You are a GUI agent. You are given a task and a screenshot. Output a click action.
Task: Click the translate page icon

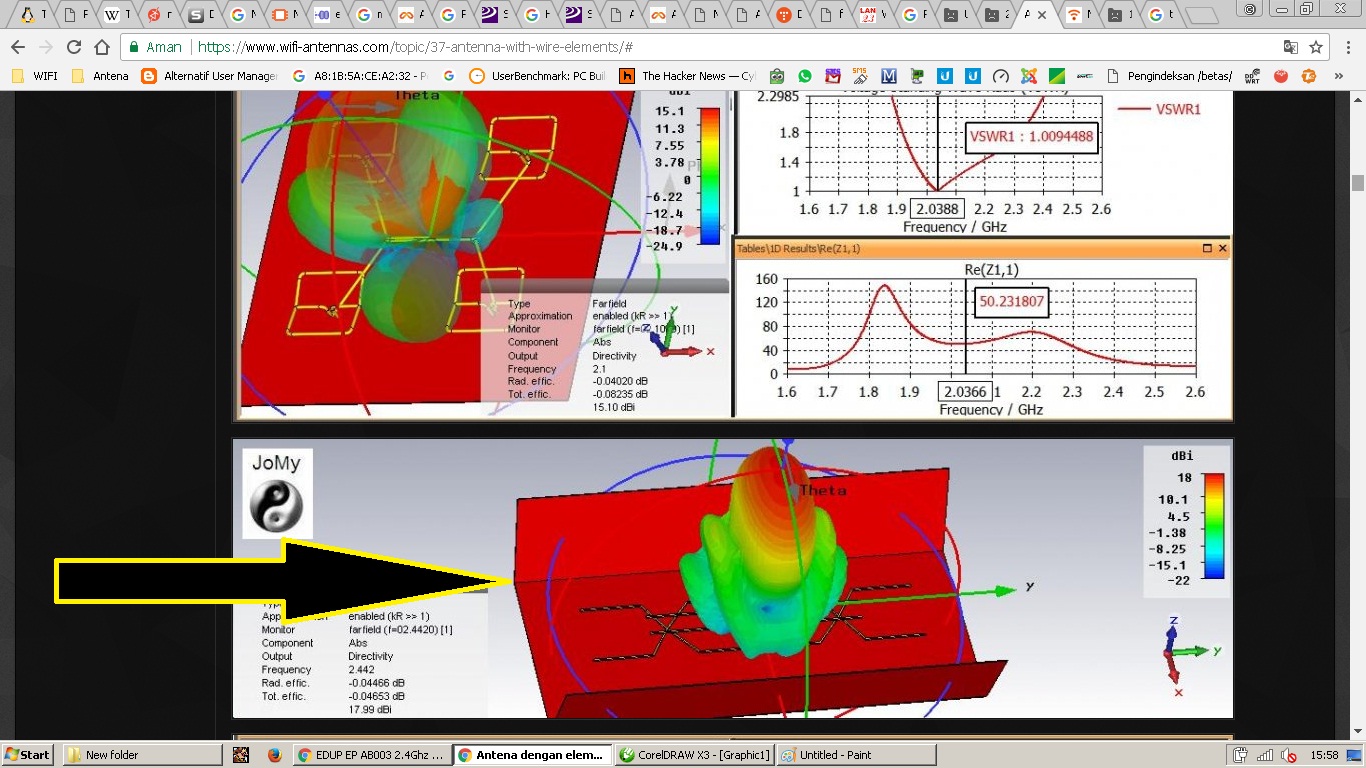point(1291,47)
